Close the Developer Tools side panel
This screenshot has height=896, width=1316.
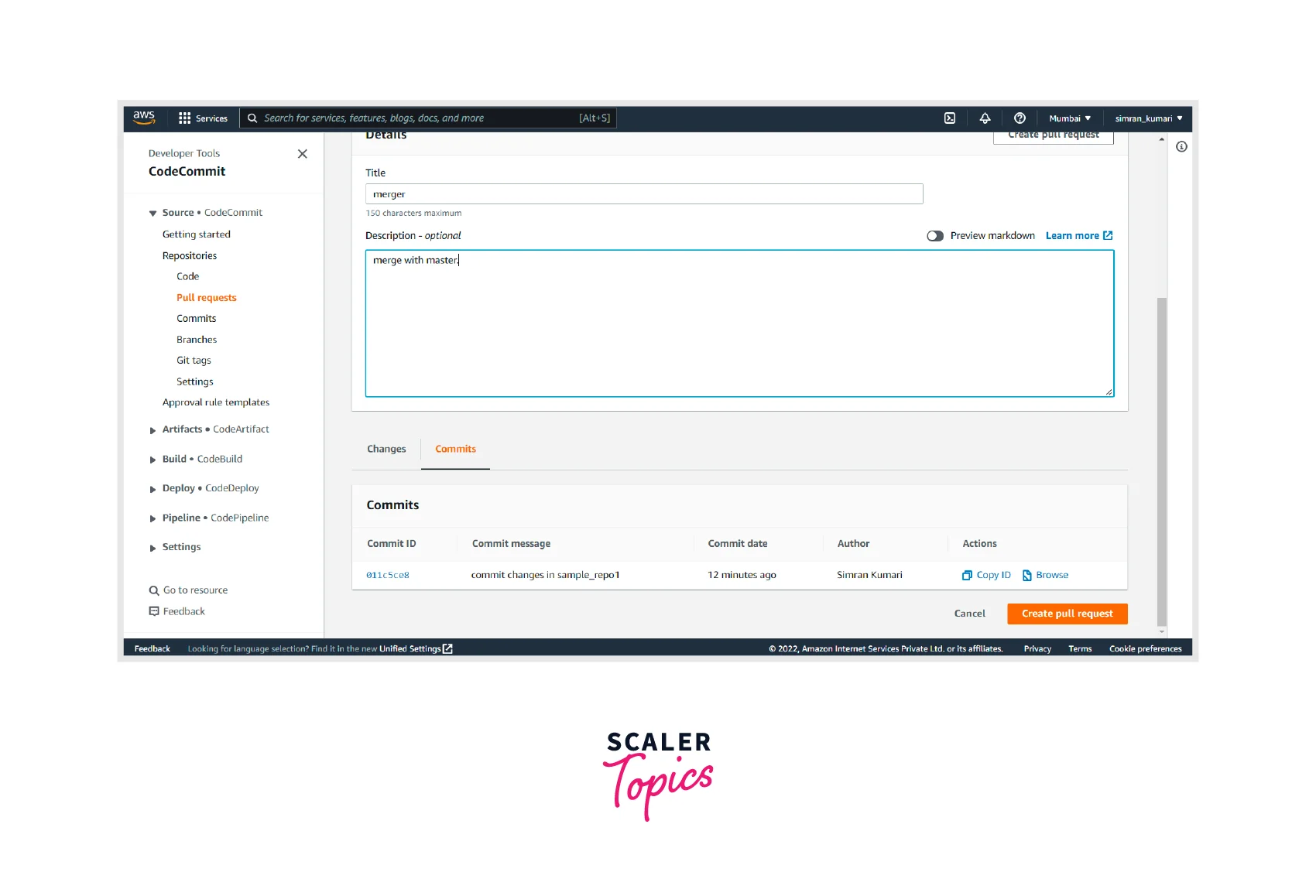tap(303, 154)
